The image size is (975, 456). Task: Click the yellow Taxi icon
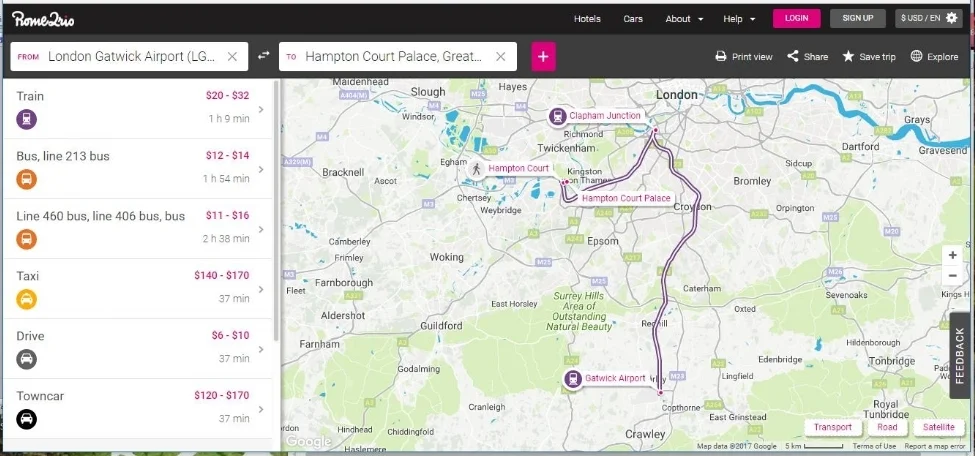click(27, 299)
